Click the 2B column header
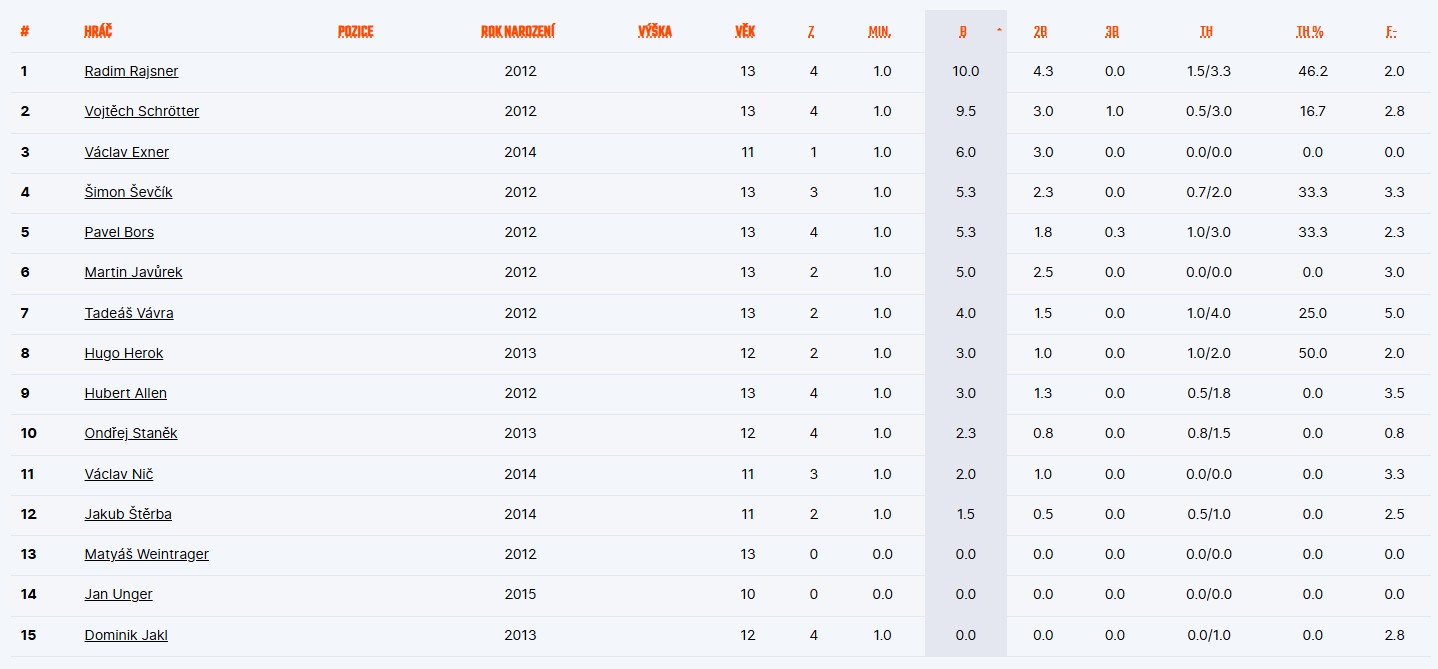The width and height of the screenshot is (1438, 669). point(1041,32)
